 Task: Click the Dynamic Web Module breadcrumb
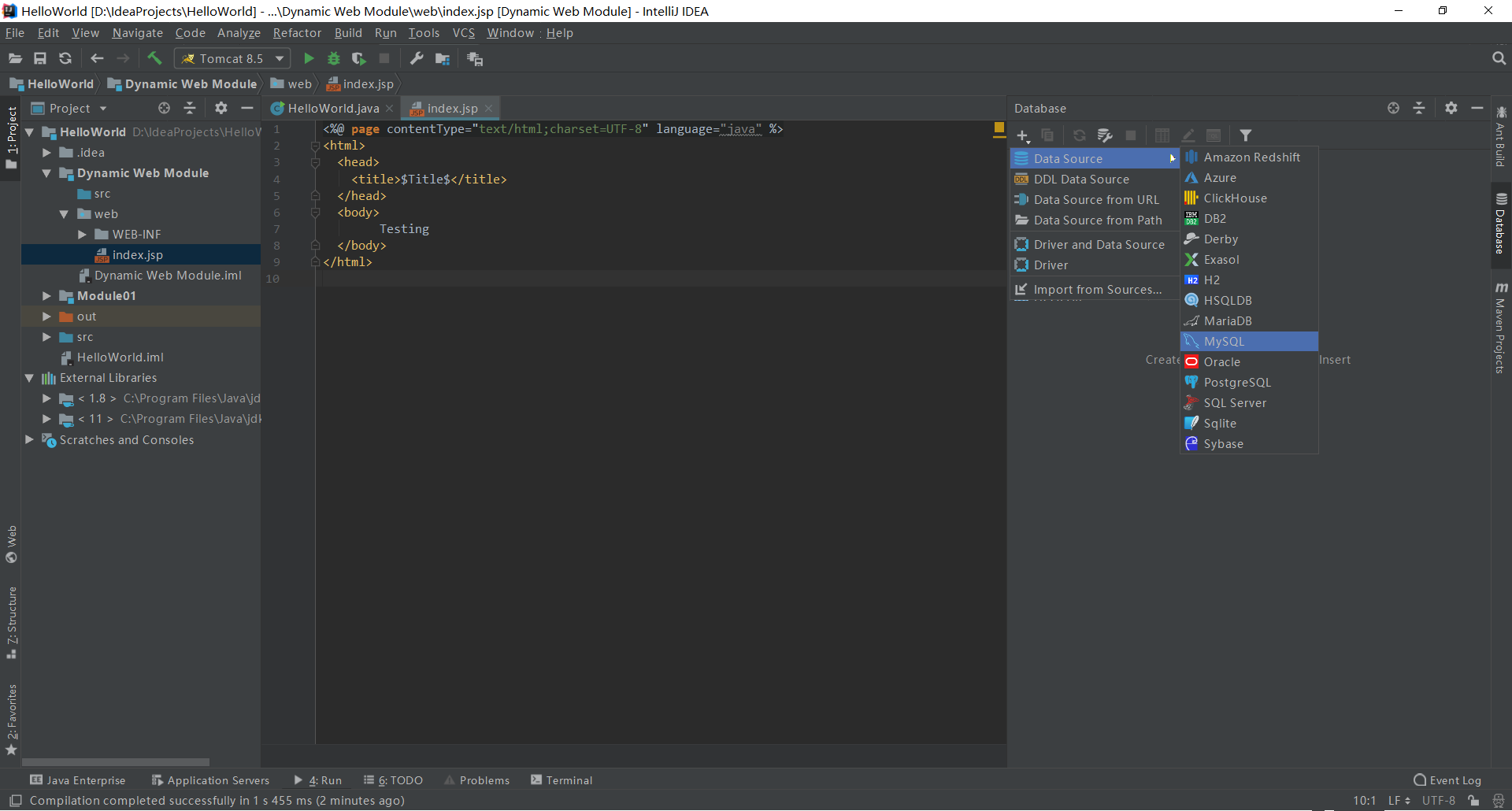[182, 84]
